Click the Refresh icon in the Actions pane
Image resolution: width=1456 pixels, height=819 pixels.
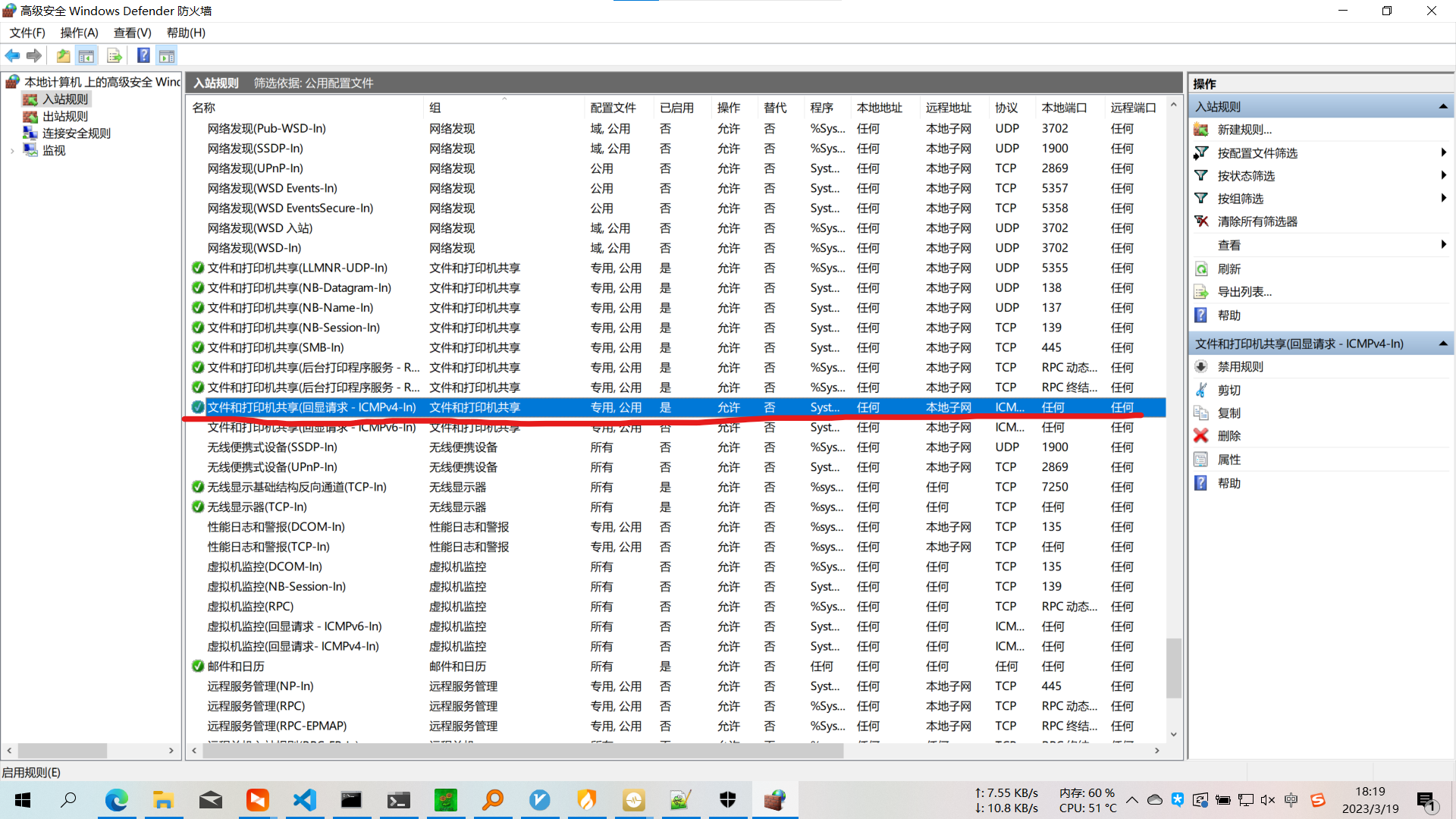pos(1201,269)
